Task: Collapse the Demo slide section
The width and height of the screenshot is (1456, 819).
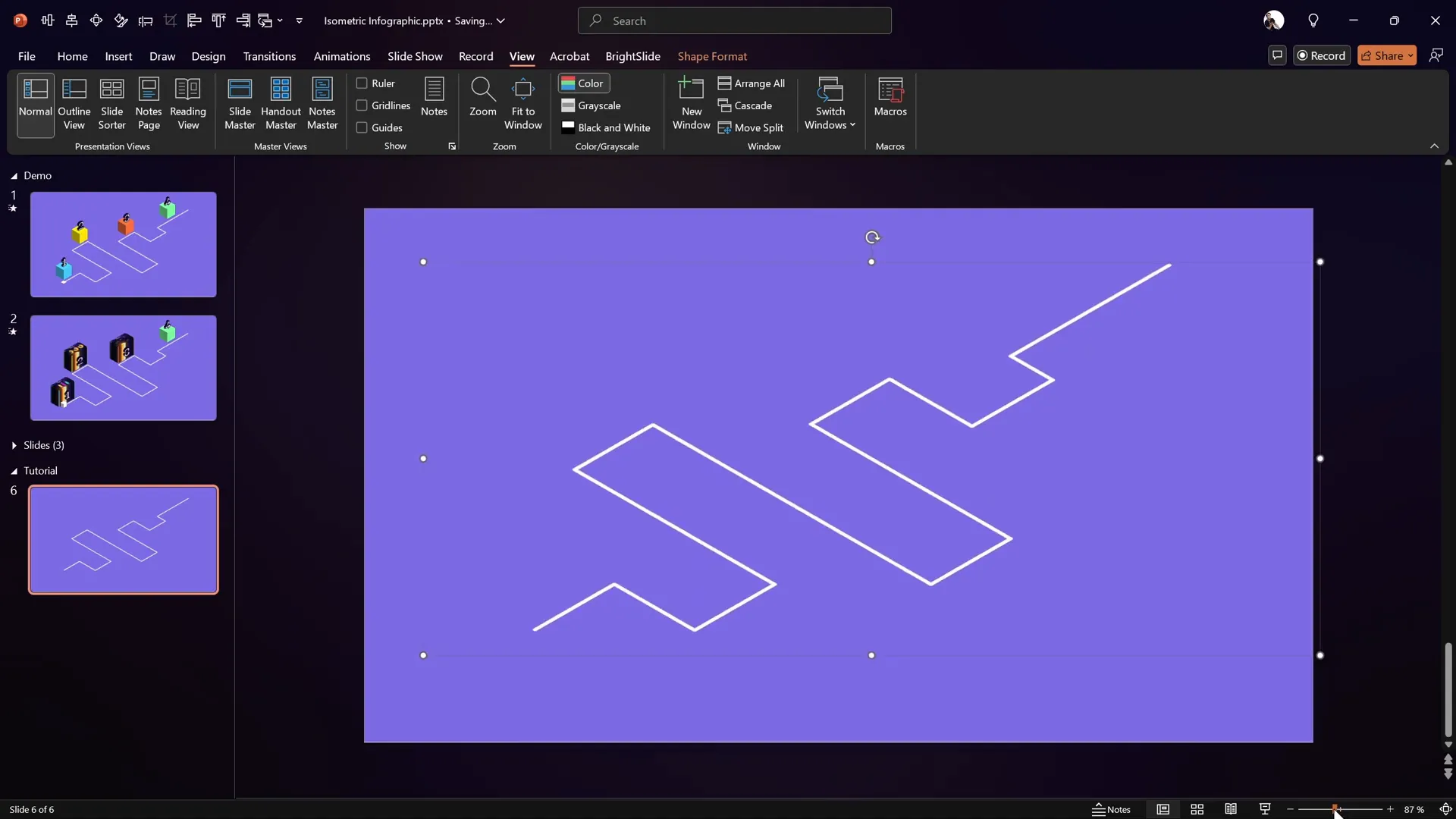Action: pyautogui.click(x=14, y=176)
